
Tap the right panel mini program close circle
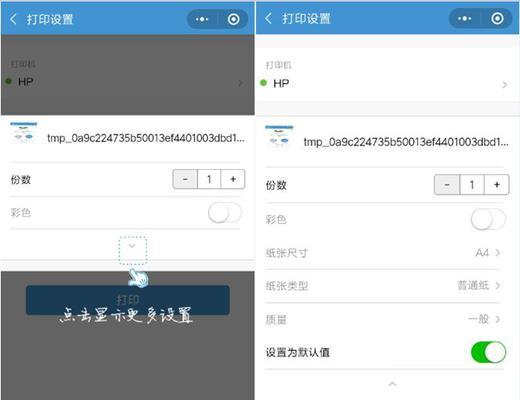[497, 18]
